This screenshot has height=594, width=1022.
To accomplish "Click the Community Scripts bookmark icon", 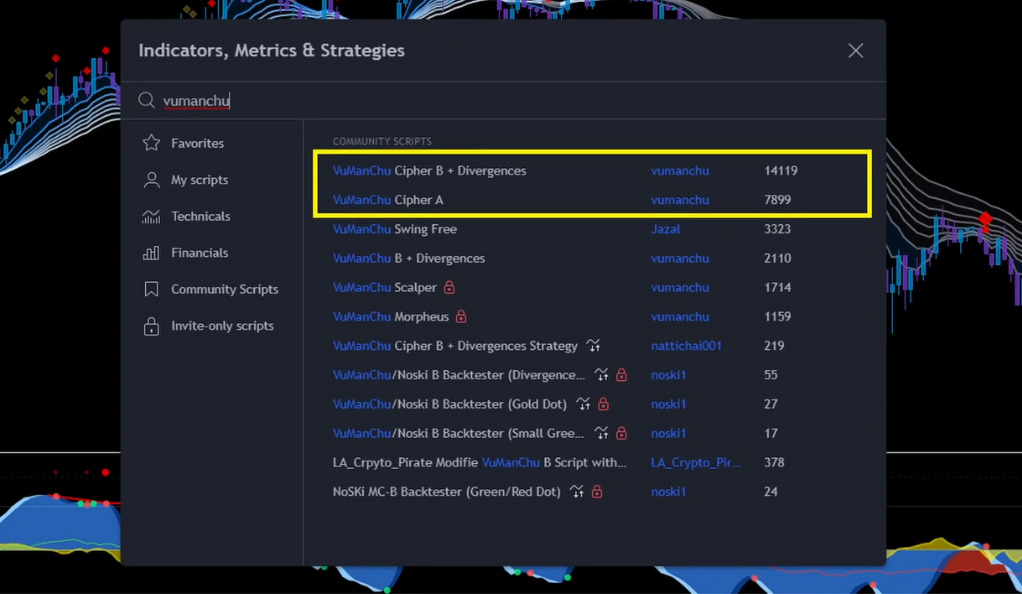I will (151, 289).
